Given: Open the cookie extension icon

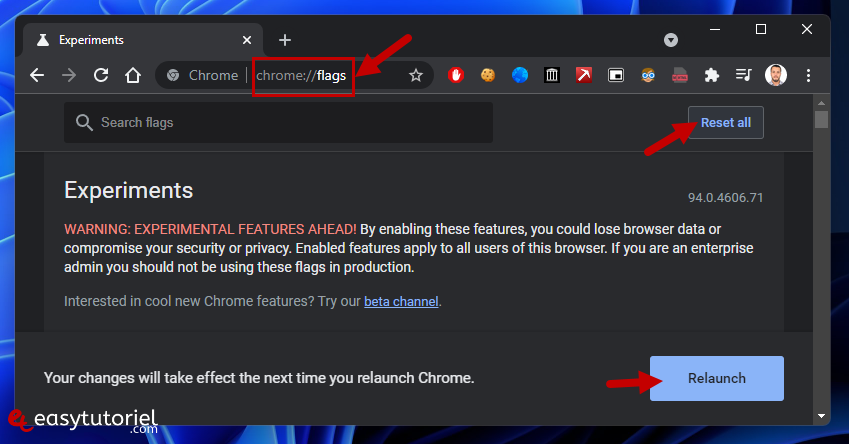Looking at the screenshot, I should click(x=488, y=75).
